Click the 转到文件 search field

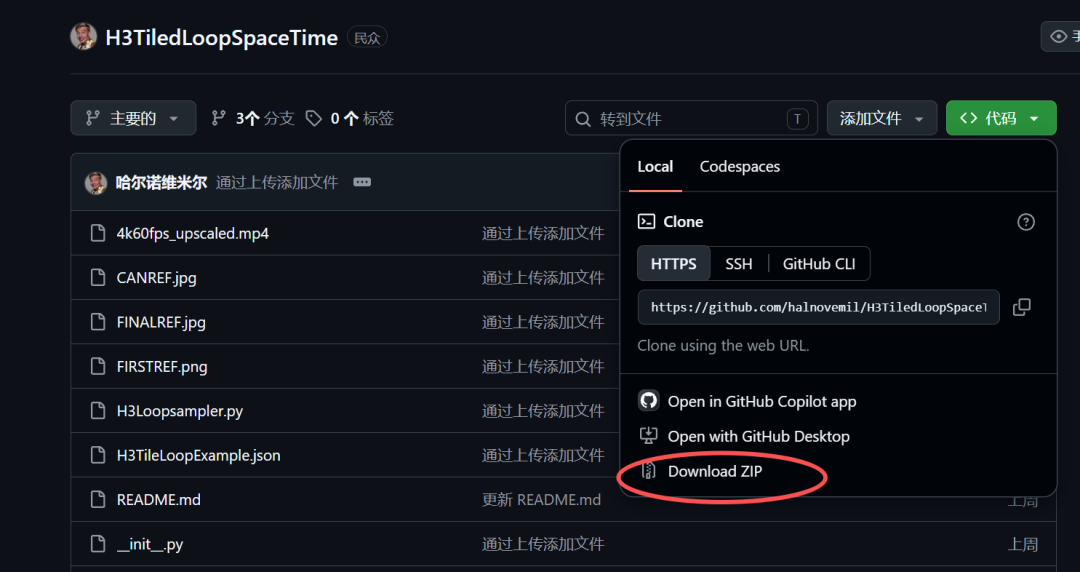click(x=691, y=119)
